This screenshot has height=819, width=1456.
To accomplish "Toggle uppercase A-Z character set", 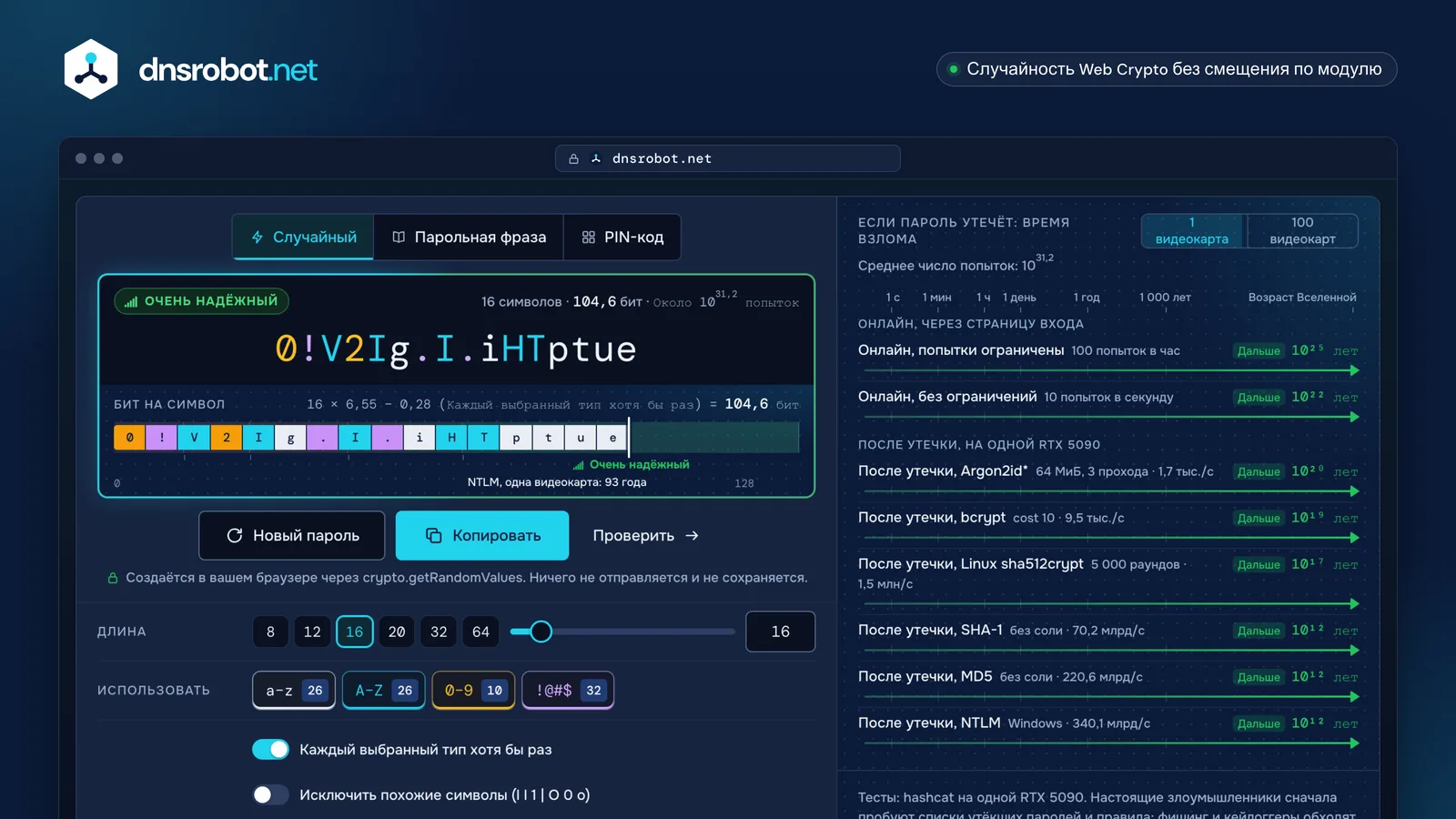I will tap(384, 690).
